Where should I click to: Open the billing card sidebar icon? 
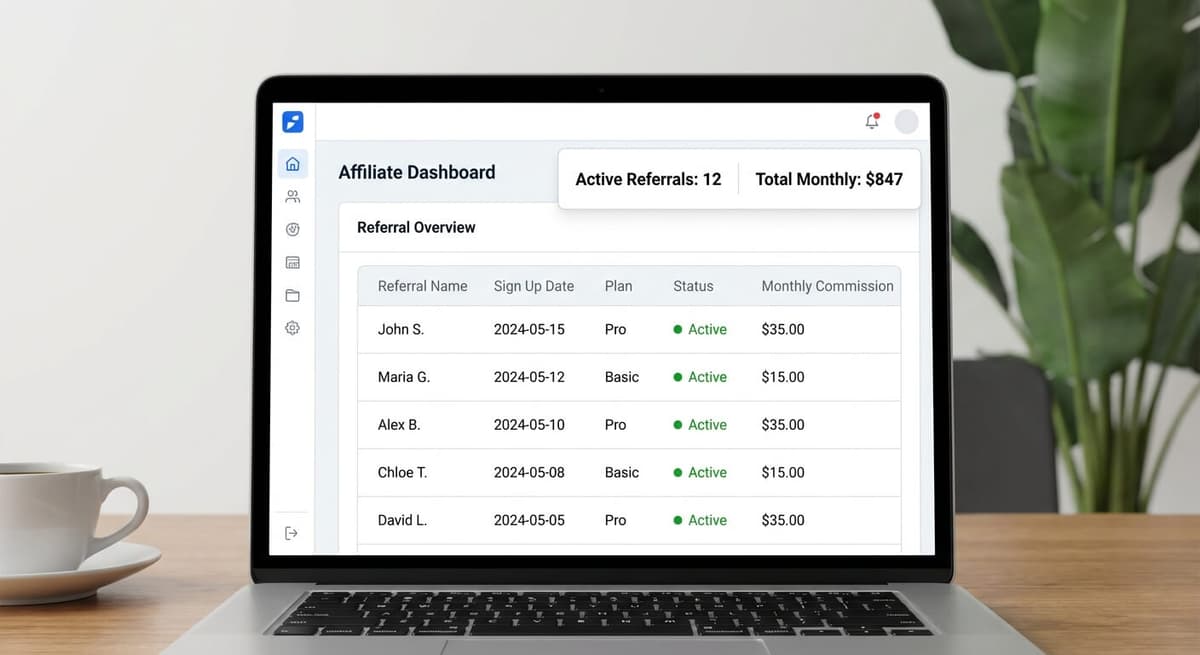(x=292, y=262)
